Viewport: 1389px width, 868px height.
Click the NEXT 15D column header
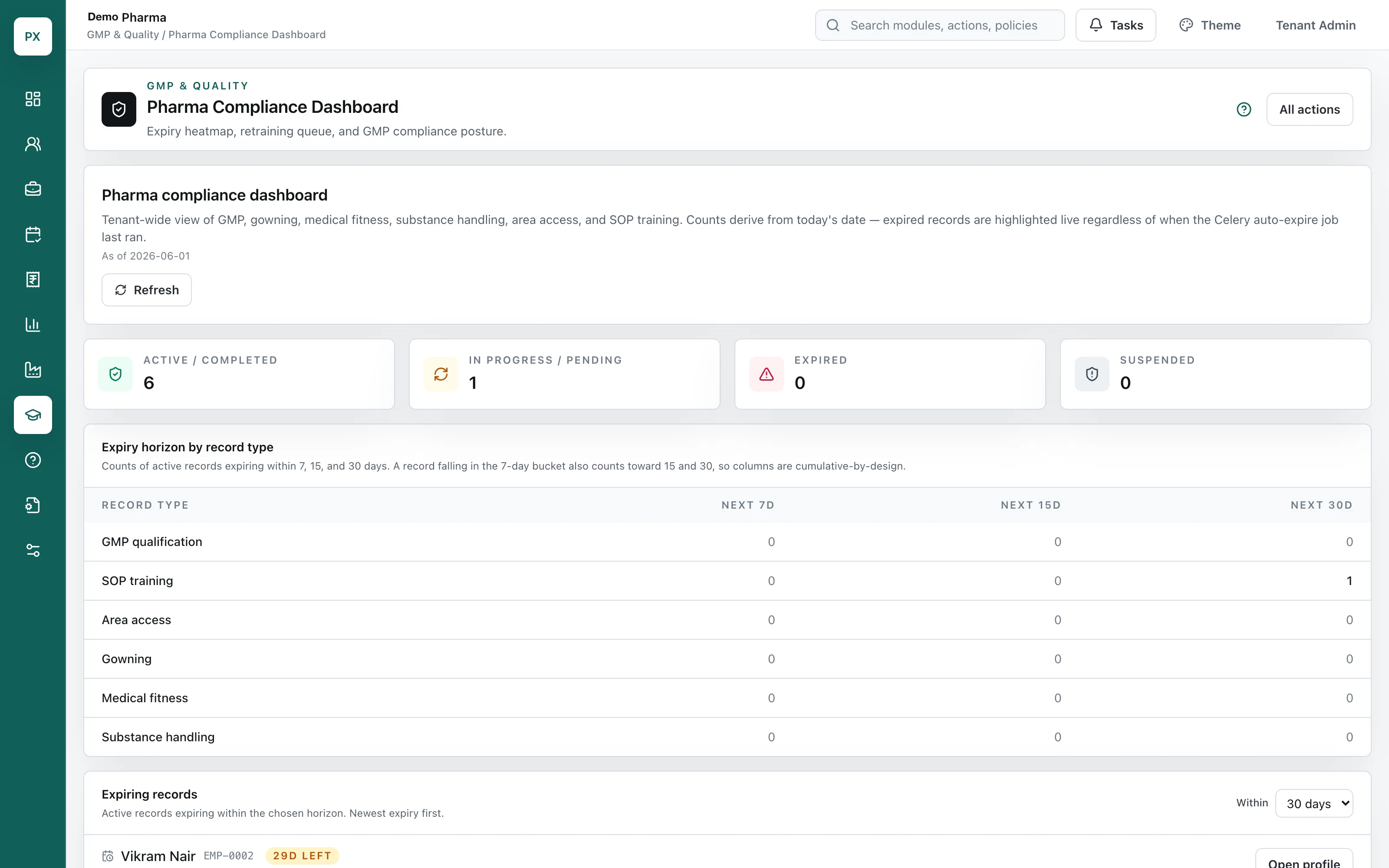click(x=1031, y=505)
